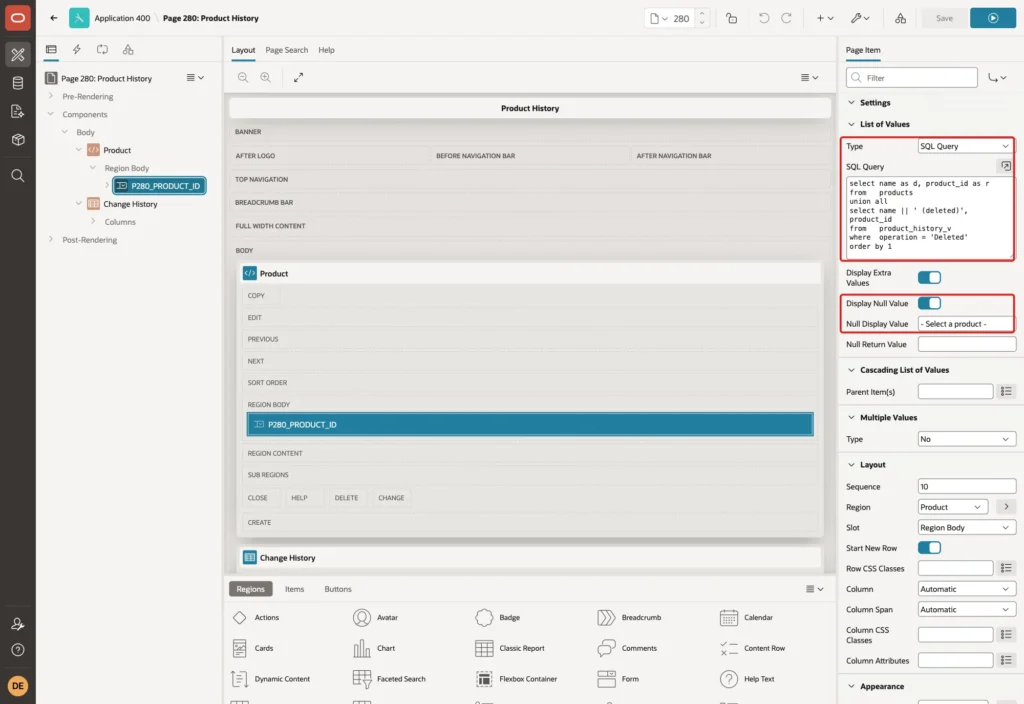
Task: Open SQL Query code editor popup
Action: [1006, 166]
